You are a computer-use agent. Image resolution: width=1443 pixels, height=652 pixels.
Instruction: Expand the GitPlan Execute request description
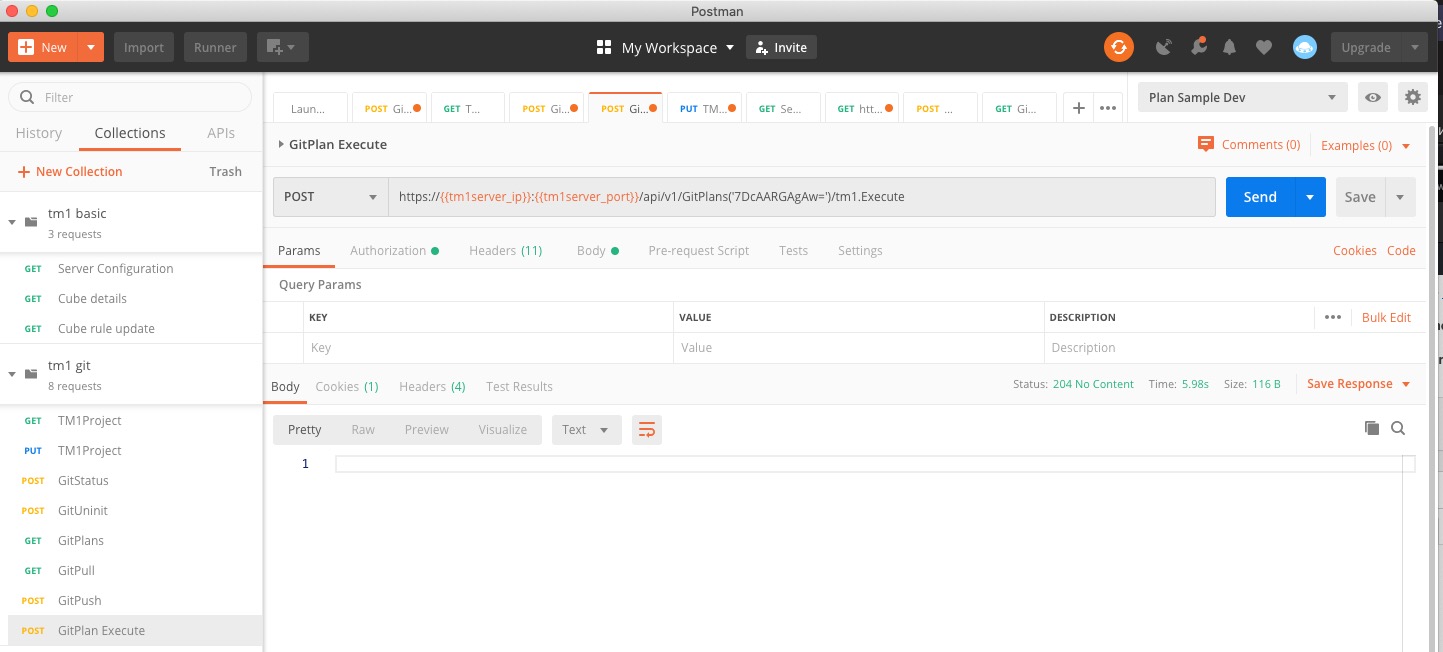pos(281,144)
